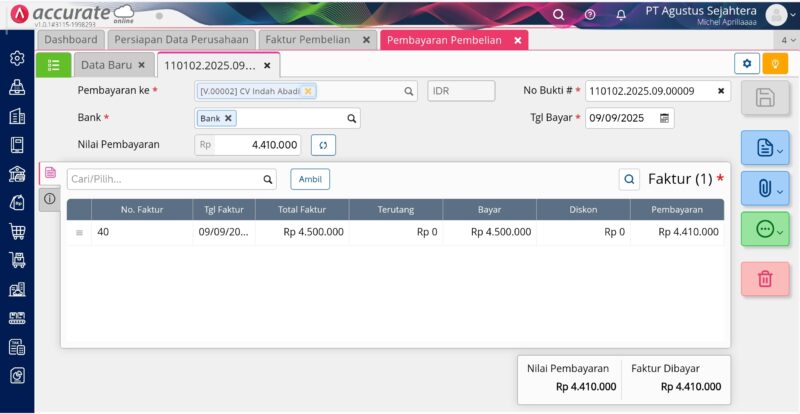Open the settings gear in the left sidebar

pos(17,58)
